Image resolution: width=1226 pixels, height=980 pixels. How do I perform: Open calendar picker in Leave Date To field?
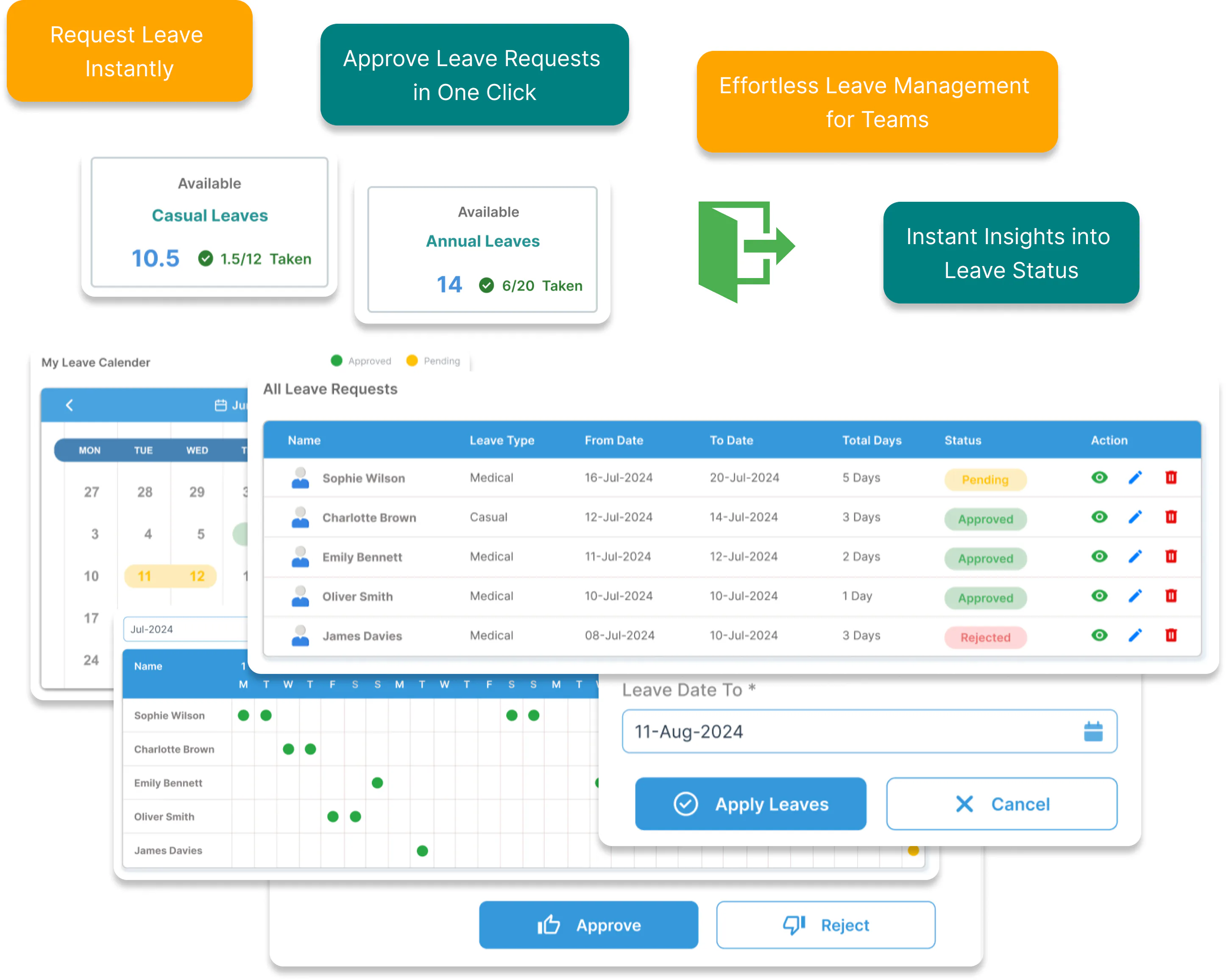click(1092, 731)
